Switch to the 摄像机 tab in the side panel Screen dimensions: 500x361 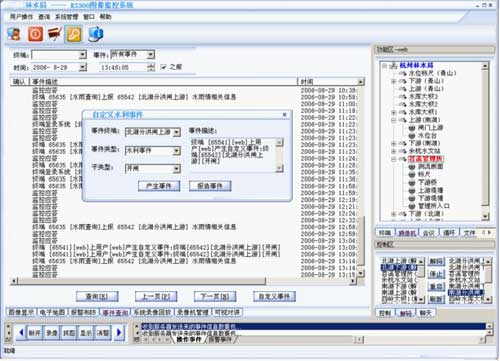point(407,233)
